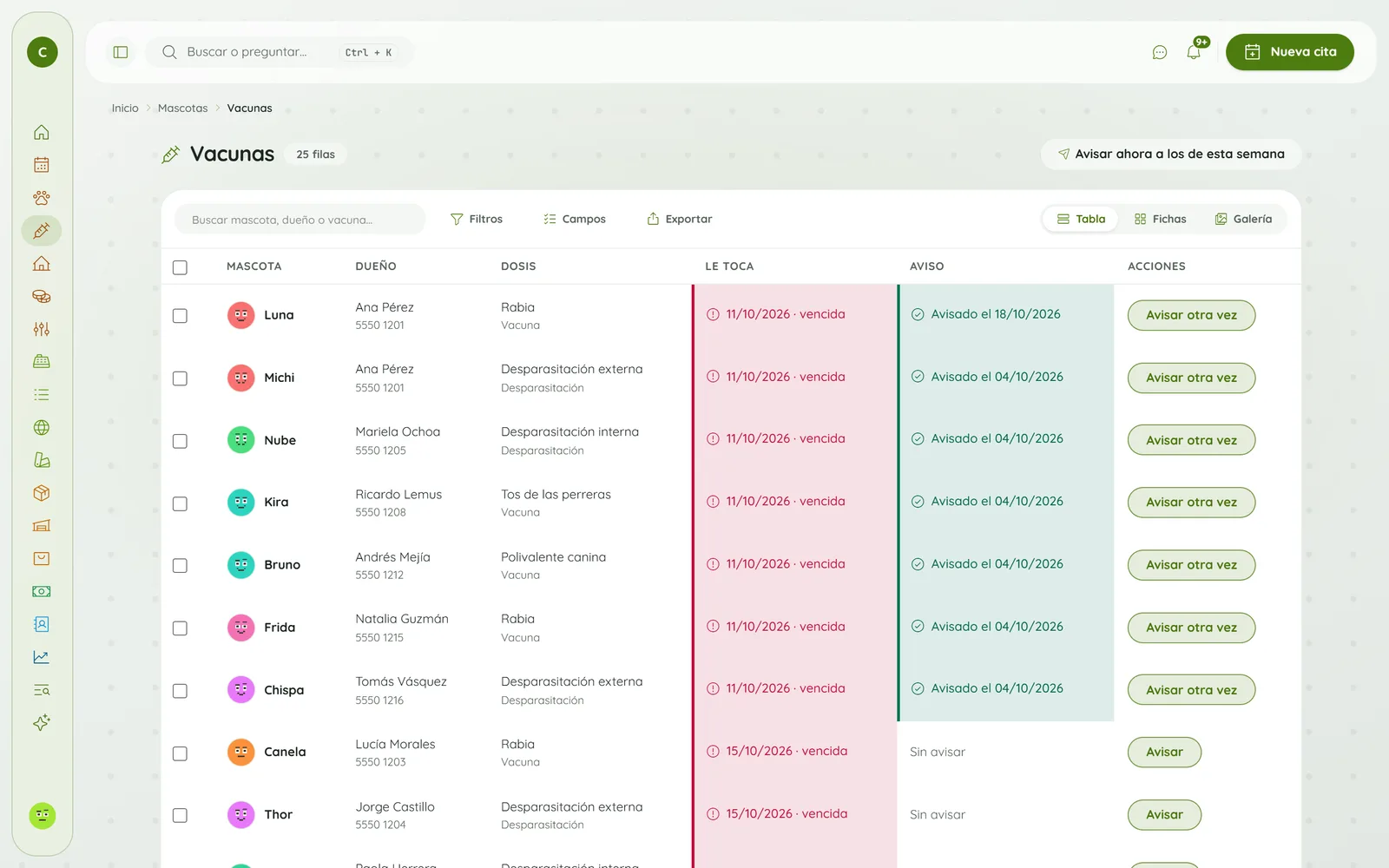Focus the Buscar o preguntar search box
The width and height of the screenshot is (1389, 868).
pos(280,52)
